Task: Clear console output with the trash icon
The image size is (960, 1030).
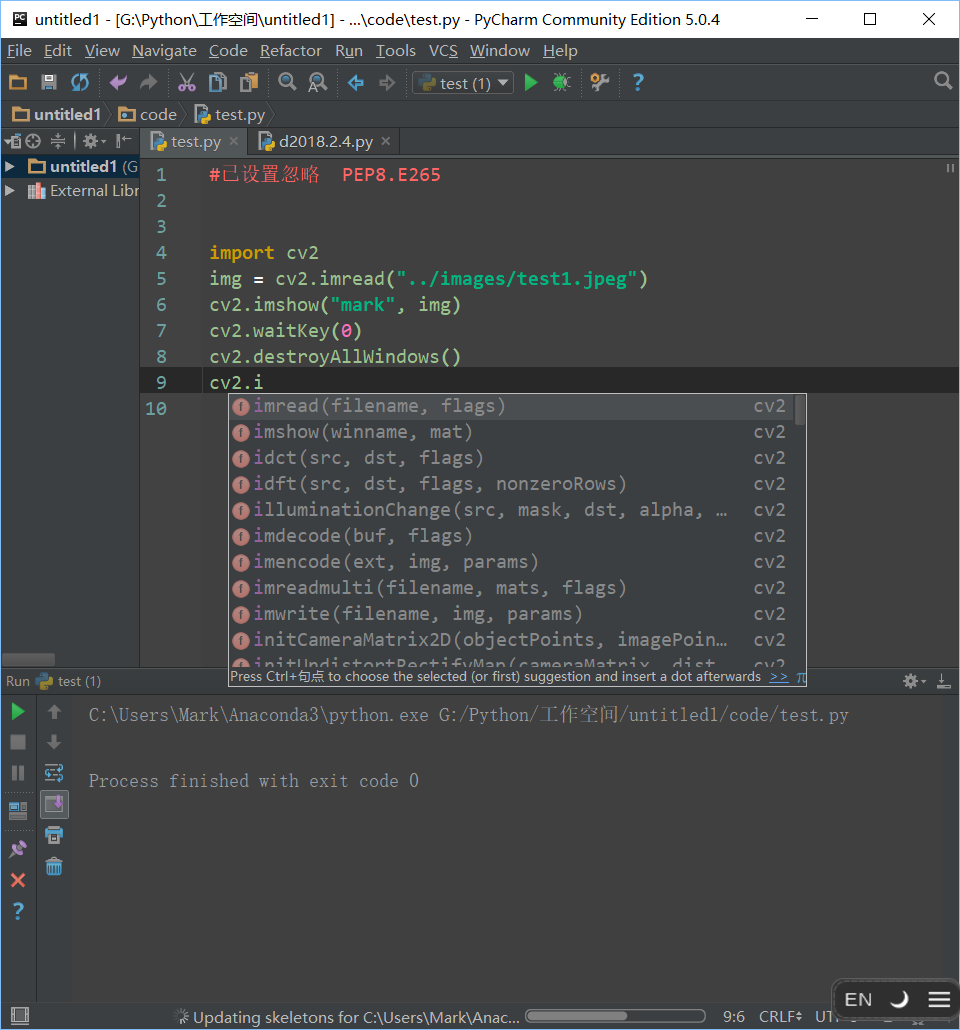Action: [x=54, y=867]
